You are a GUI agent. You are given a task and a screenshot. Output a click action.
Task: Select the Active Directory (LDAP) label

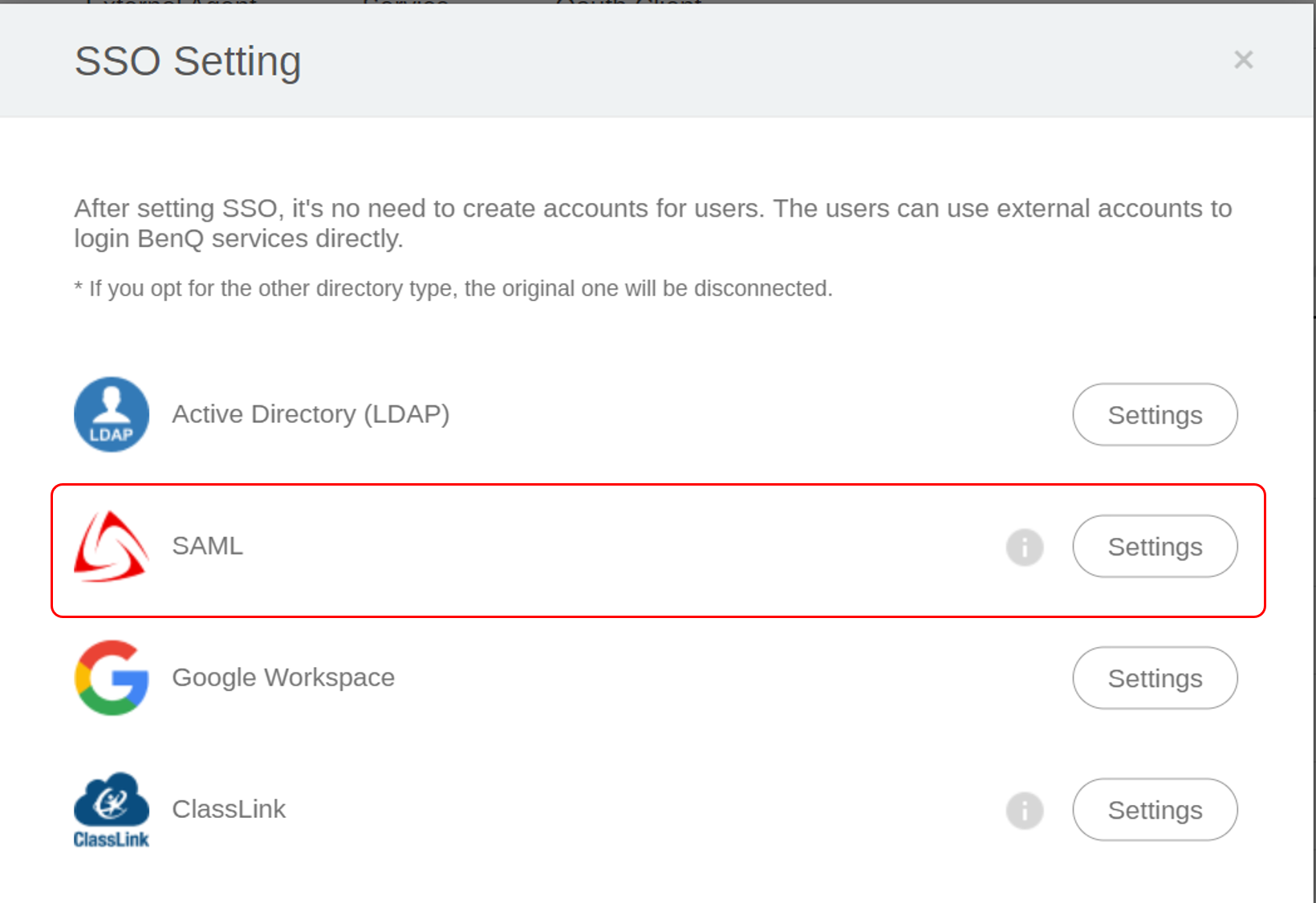pyautogui.click(x=311, y=414)
